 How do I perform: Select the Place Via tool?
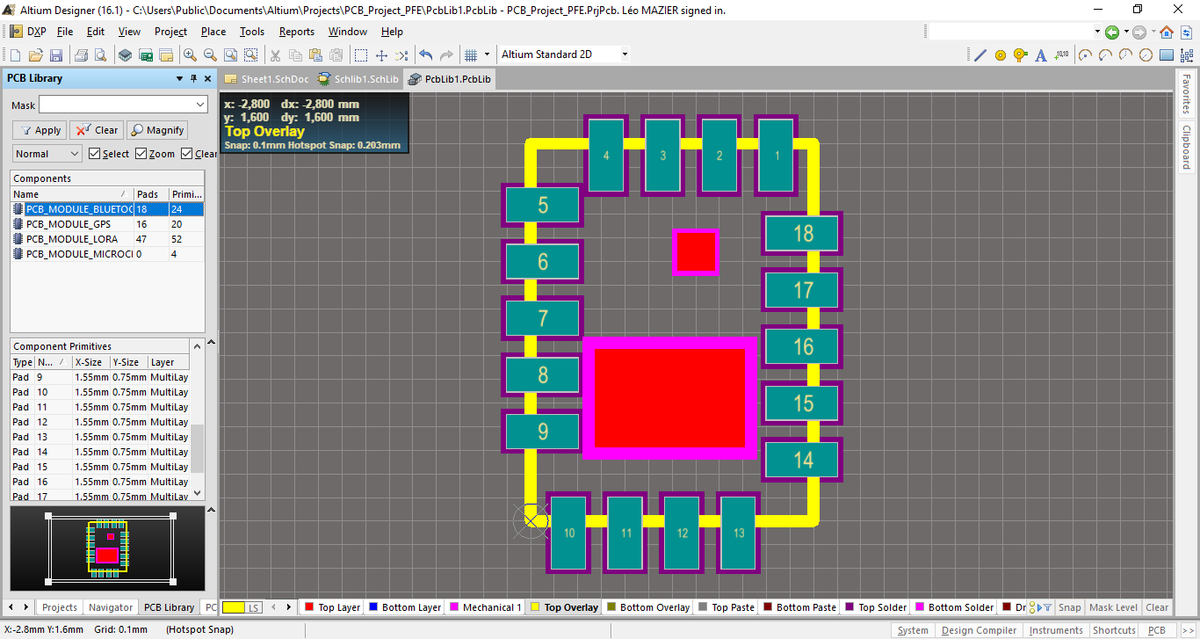pos(1020,54)
